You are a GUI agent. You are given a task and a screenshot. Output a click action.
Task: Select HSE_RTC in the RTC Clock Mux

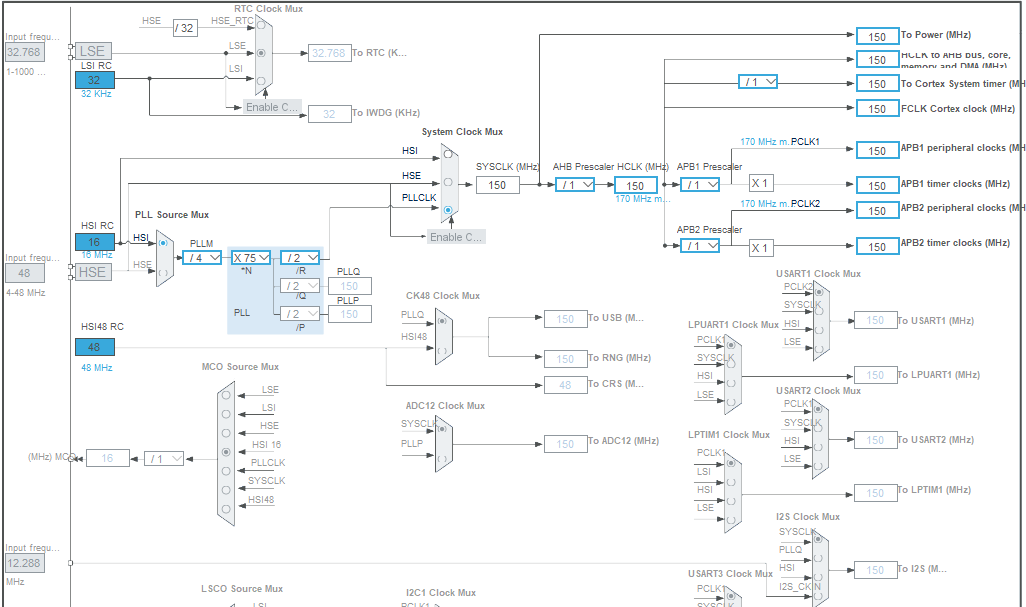tap(261, 25)
